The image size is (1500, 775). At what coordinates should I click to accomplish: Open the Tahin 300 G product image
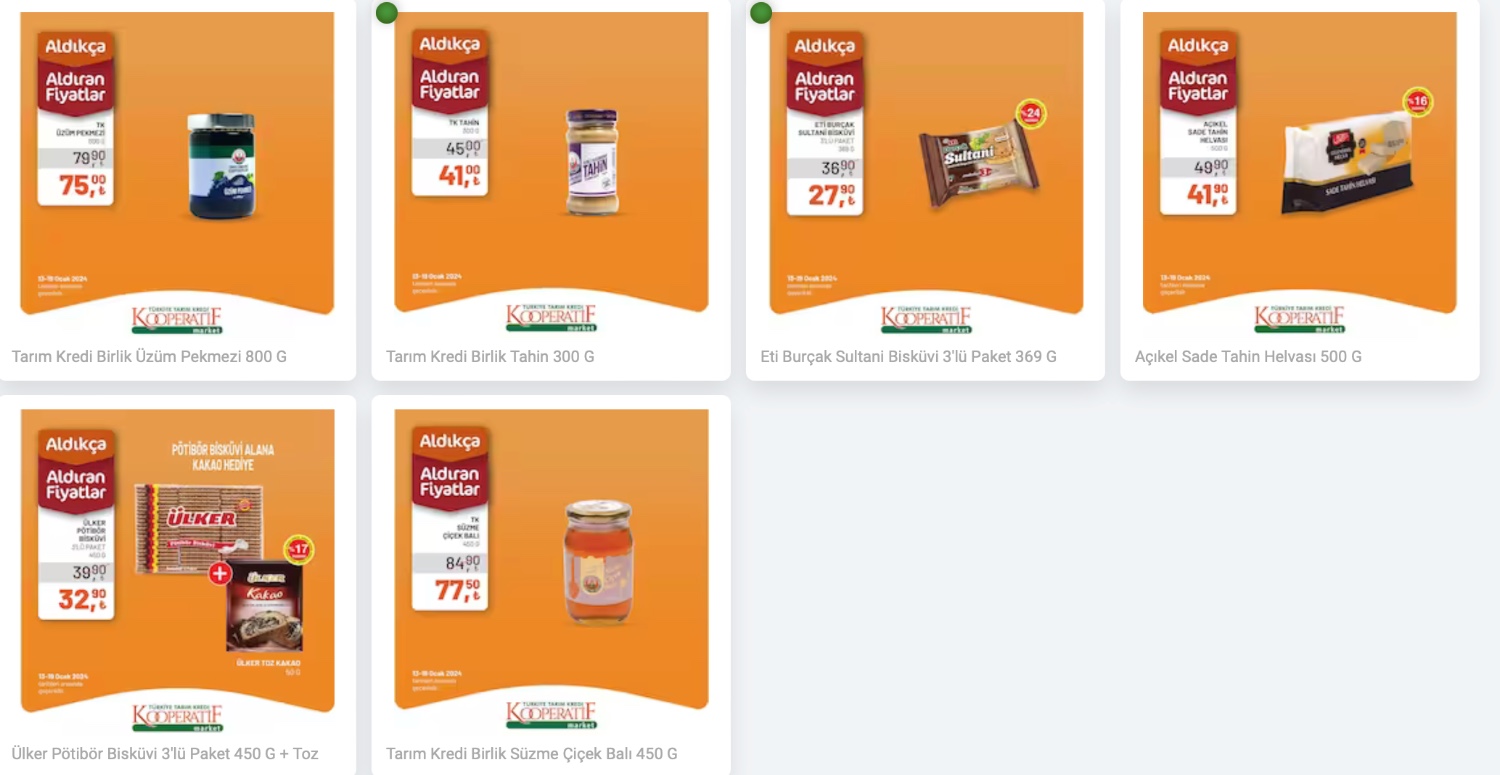[551, 173]
